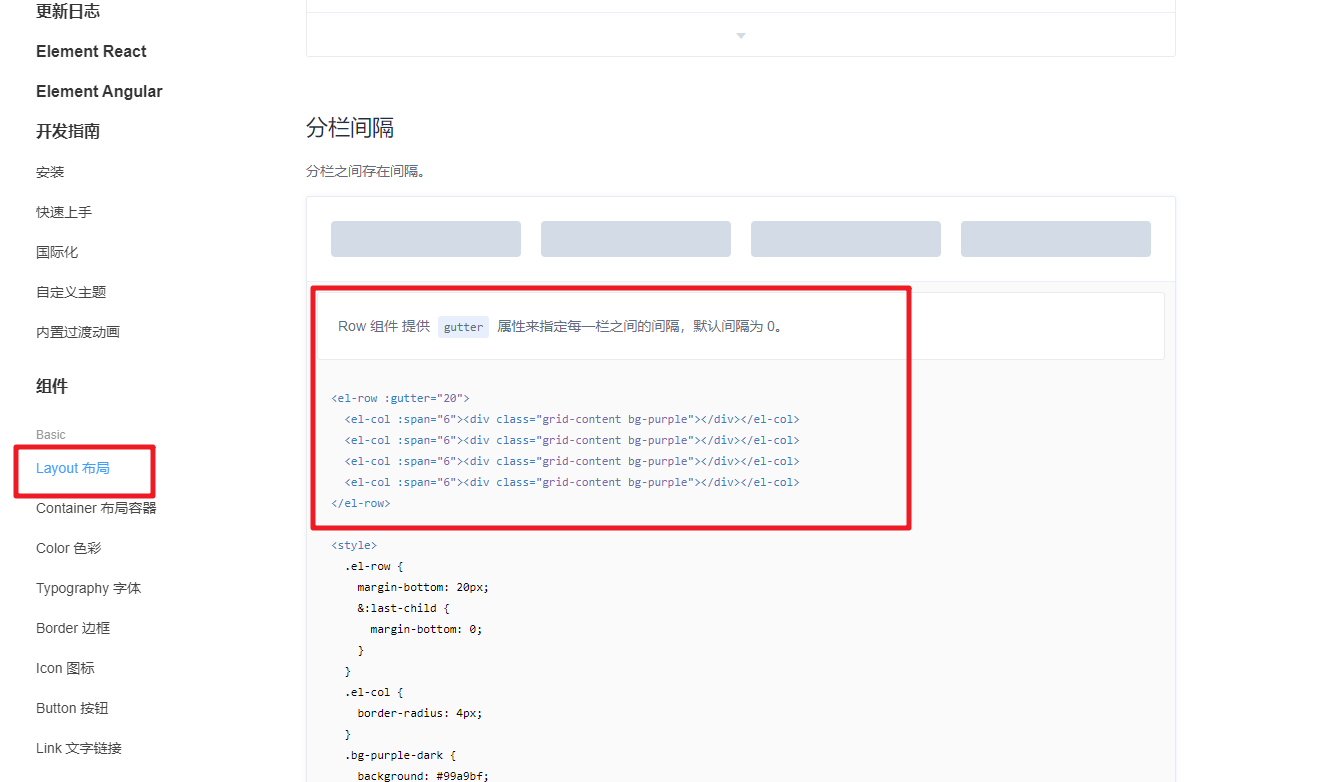
Task: Click the 分栏间隔 section heading
Action: pyautogui.click(x=350, y=128)
